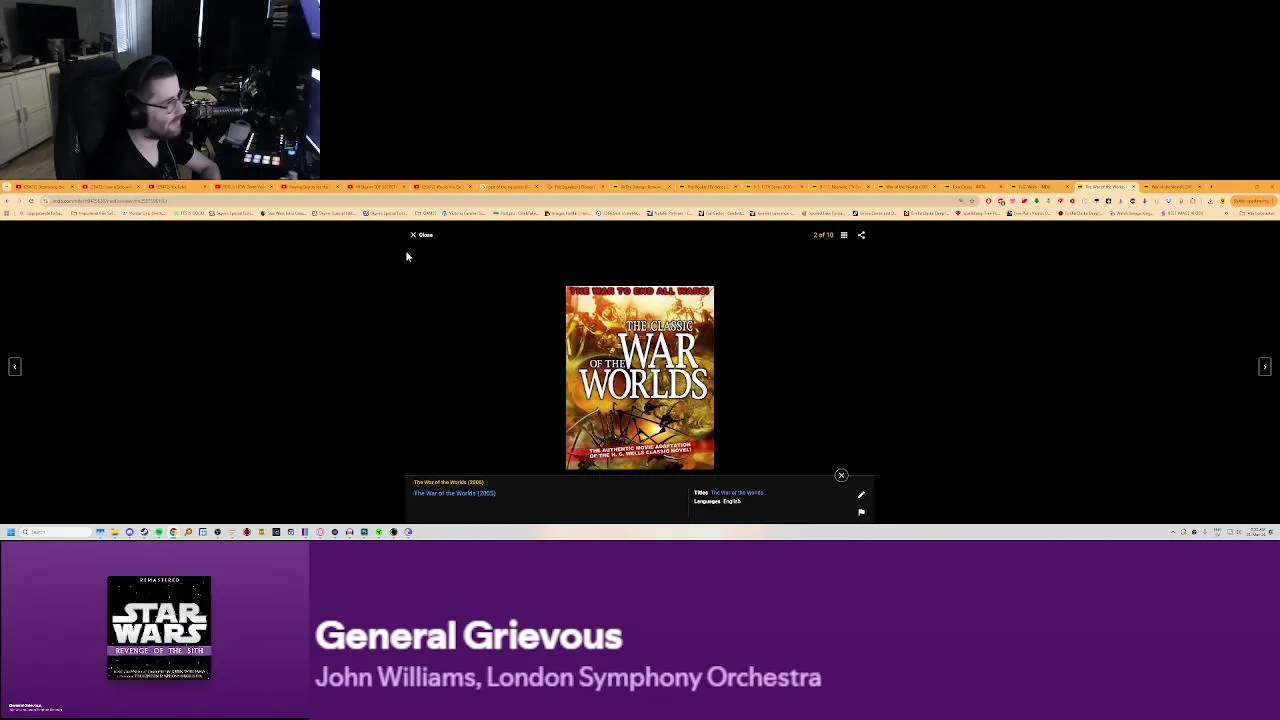Click the War of the Worlds poster image
1280x720 pixels.
[x=640, y=378]
